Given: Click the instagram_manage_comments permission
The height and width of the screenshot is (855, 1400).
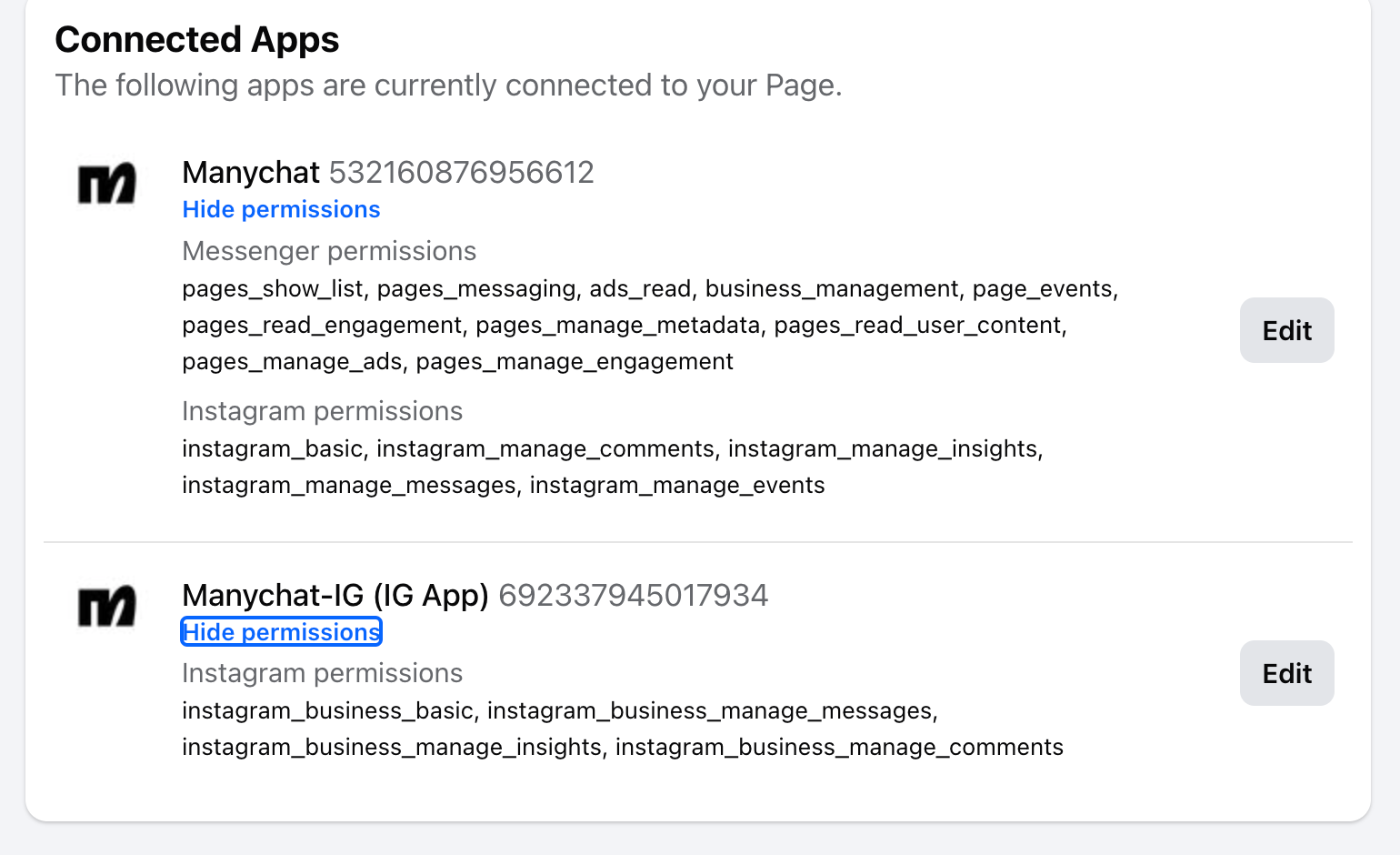Looking at the screenshot, I should click(x=545, y=448).
